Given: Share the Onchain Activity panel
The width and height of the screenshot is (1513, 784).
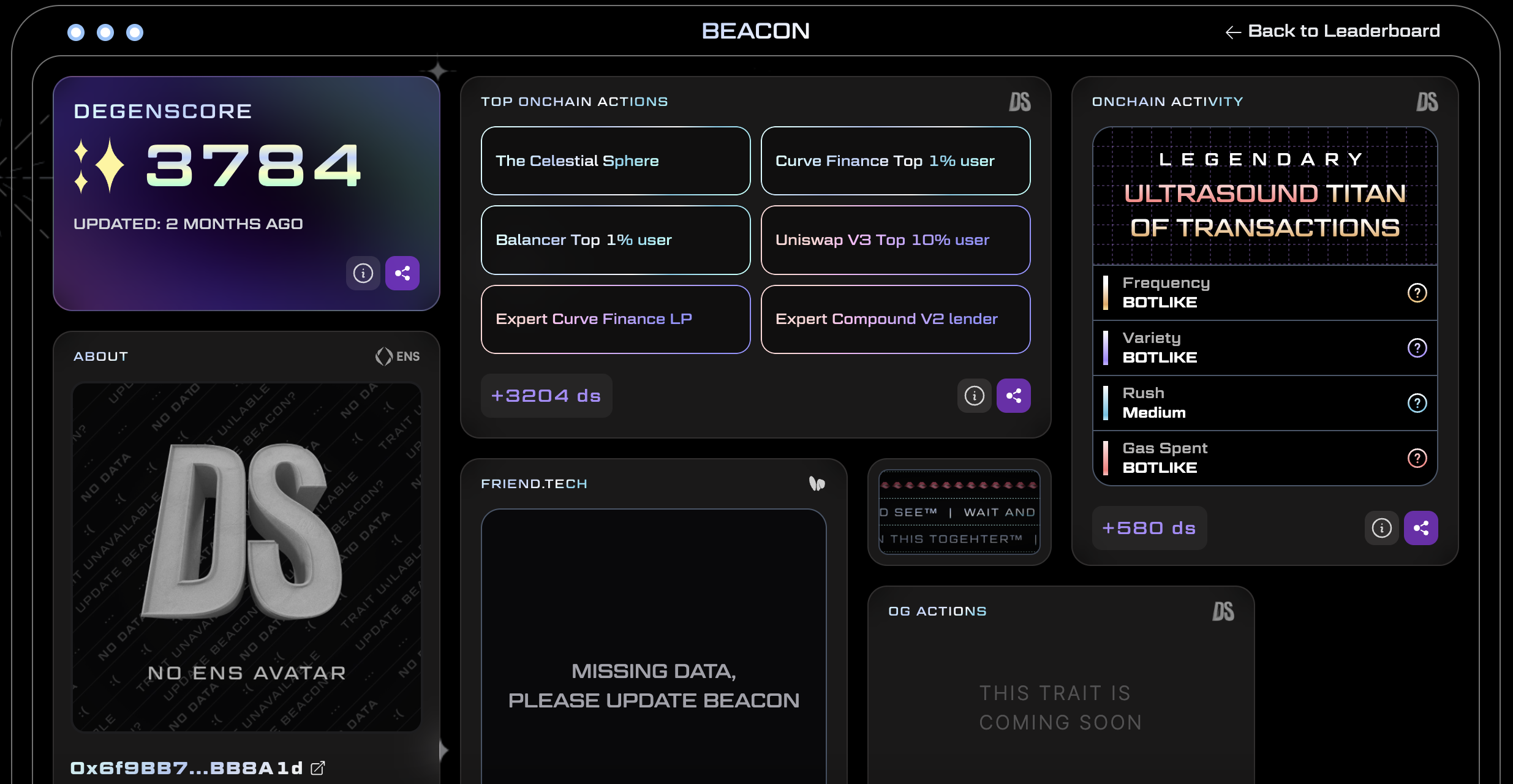Looking at the screenshot, I should click(1421, 528).
